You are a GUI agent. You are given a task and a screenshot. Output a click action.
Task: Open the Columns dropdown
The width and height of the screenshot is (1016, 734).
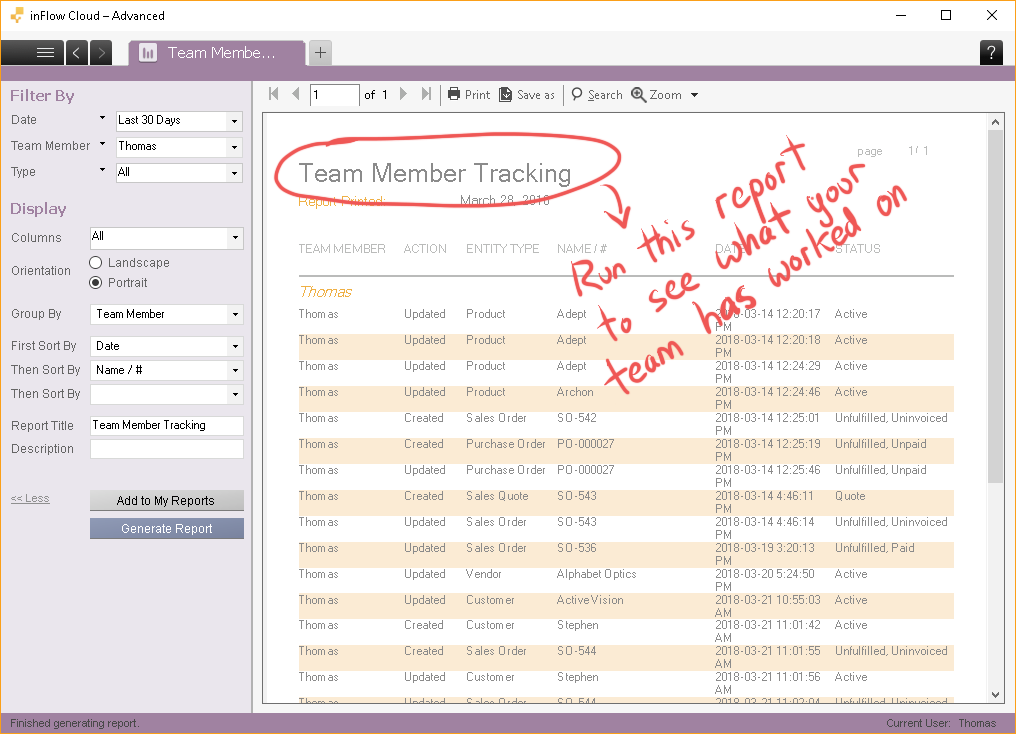[x=167, y=237]
